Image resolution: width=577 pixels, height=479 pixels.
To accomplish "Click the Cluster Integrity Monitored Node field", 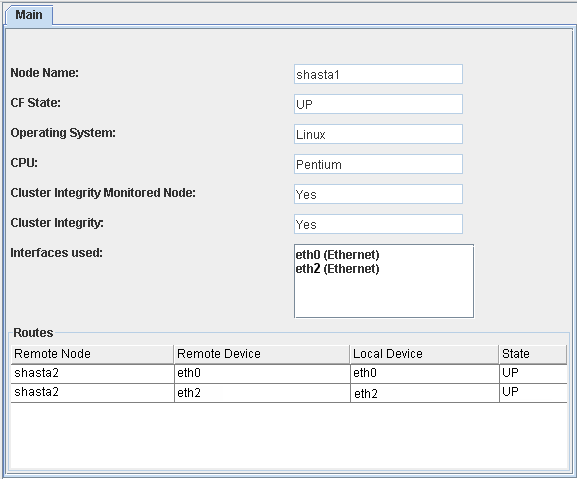I will tap(378, 194).
